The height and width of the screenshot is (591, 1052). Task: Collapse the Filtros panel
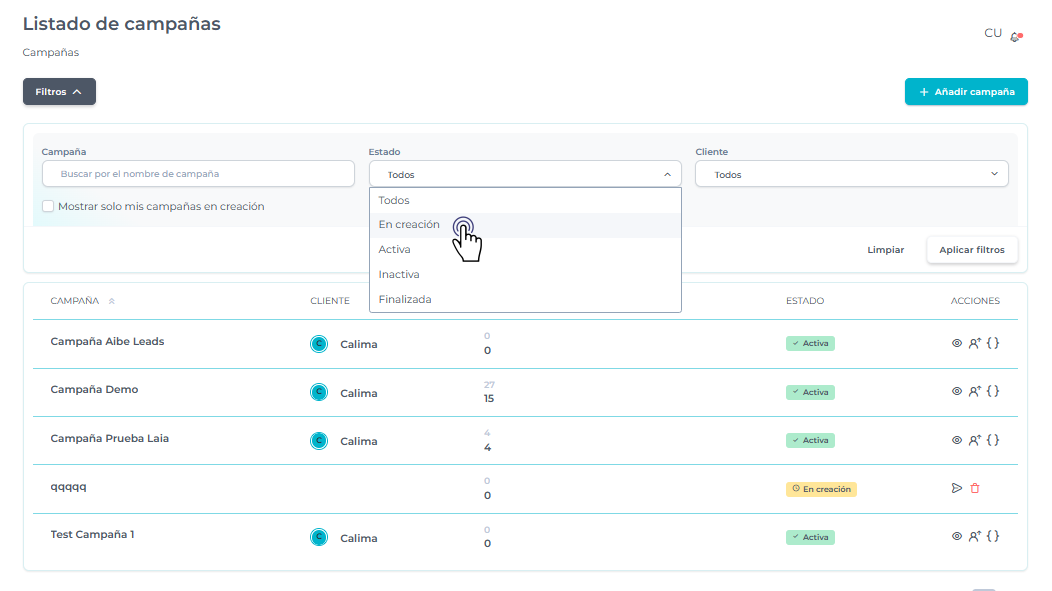click(x=59, y=92)
